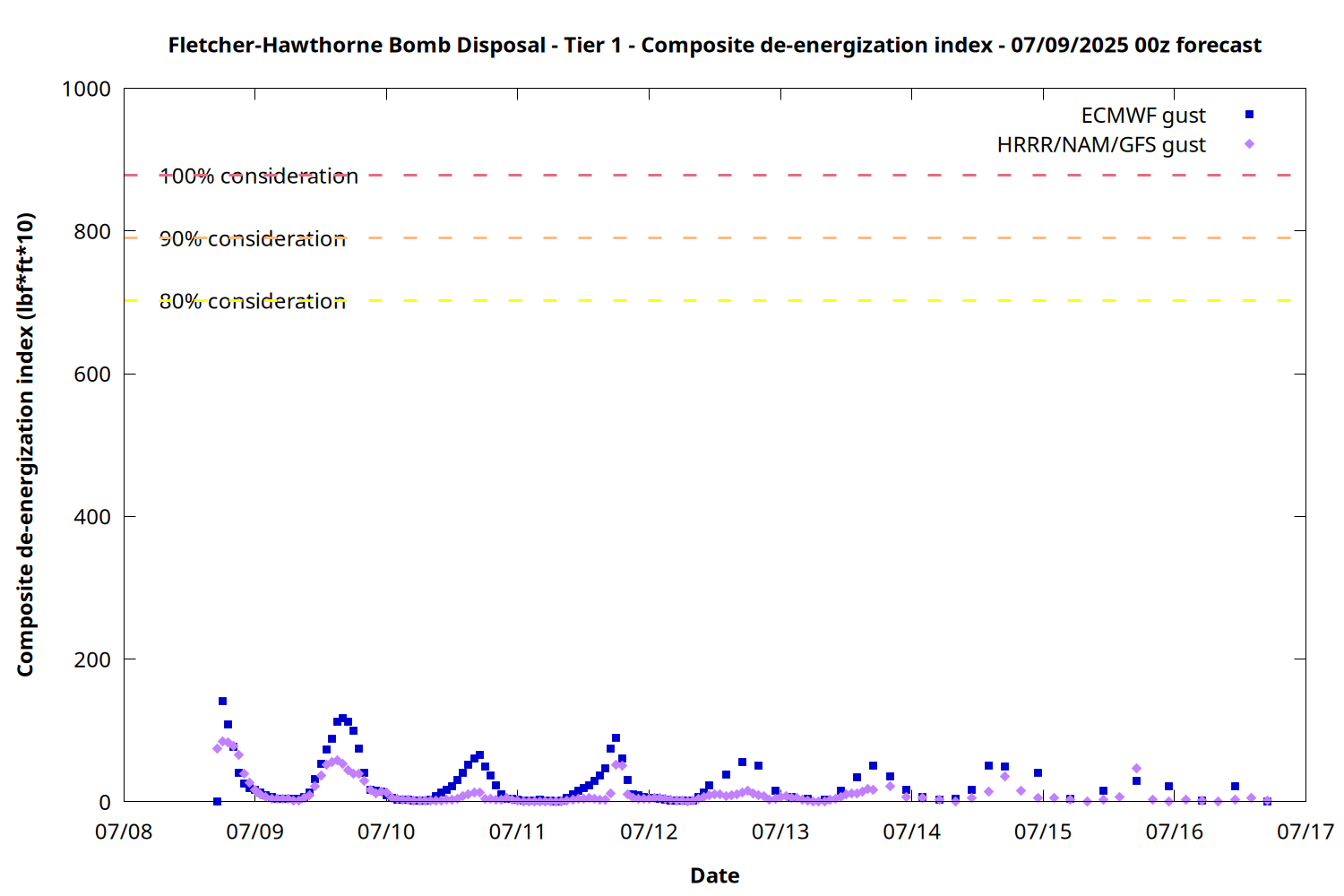Click the y-axis value 600
The height and width of the screenshot is (896, 1344).
pos(92,375)
